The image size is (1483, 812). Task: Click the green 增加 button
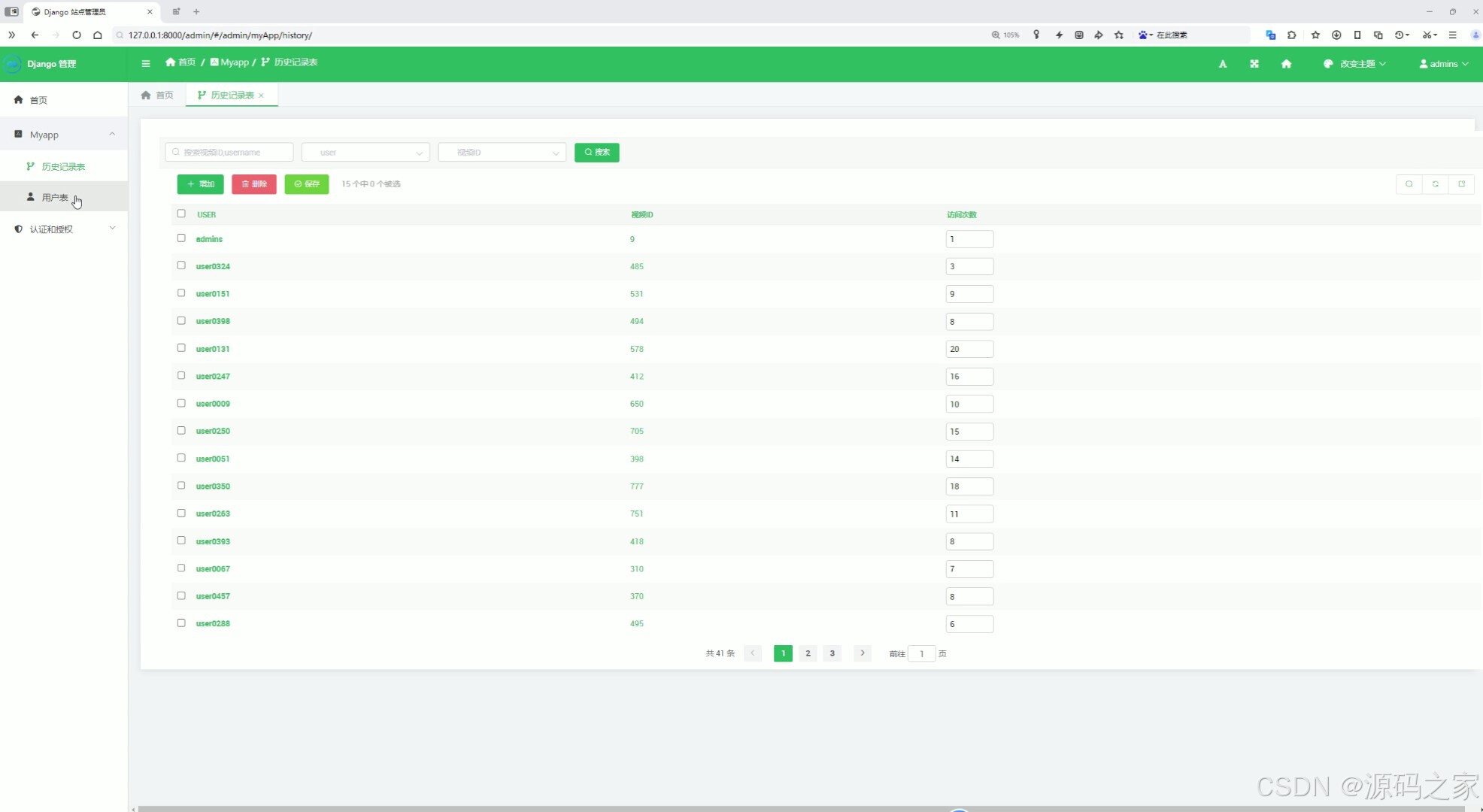(200, 184)
